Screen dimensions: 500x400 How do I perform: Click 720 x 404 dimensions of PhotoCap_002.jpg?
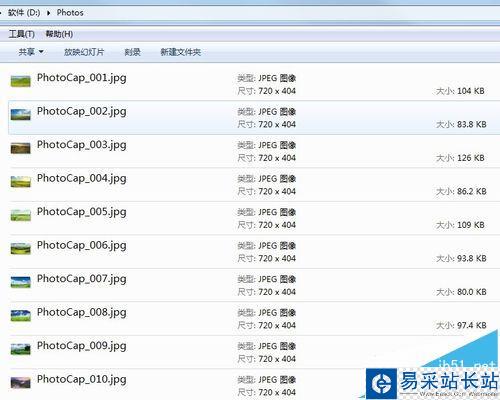[277, 124]
